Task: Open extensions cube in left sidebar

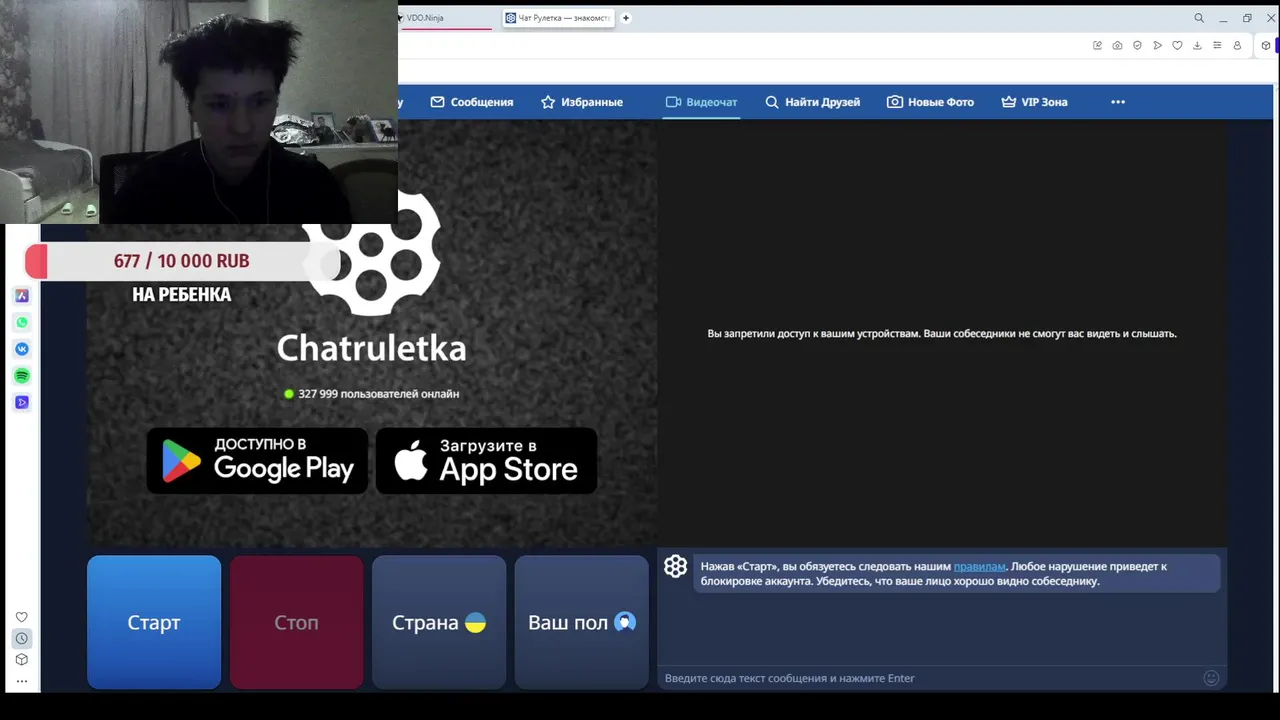Action: pyautogui.click(x=21, y=659)
